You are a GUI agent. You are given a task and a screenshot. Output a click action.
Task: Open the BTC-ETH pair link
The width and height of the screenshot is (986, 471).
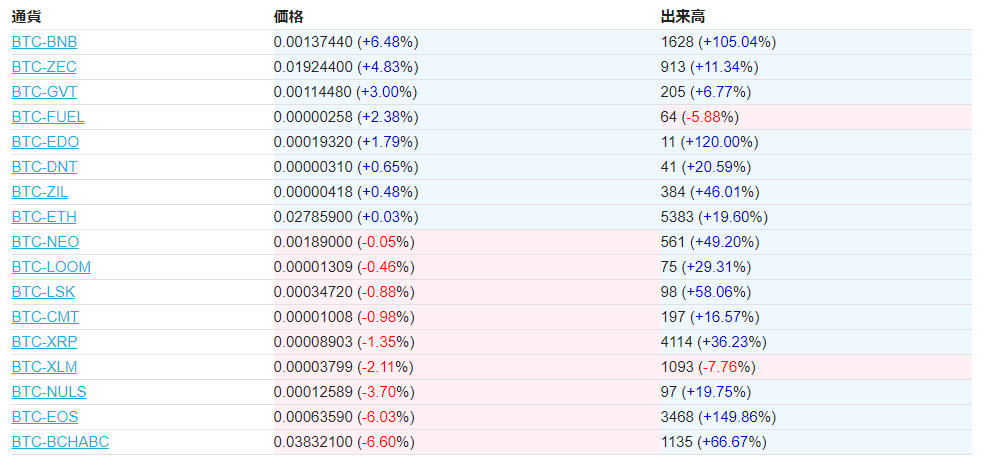(44, 217)
